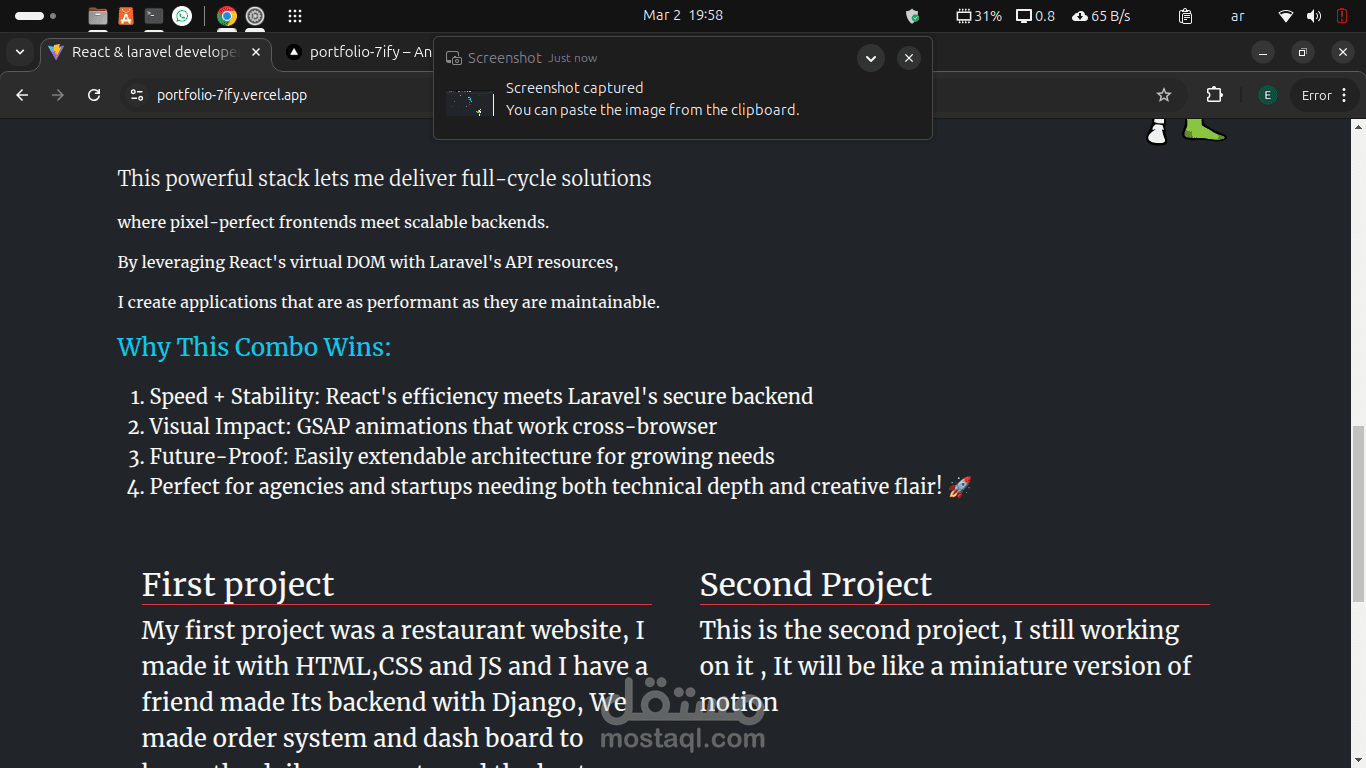This screenshot has width=1366, height=768.
Task: Close the 'React & laravel developer' tab
Action: (x=255, y=52)
